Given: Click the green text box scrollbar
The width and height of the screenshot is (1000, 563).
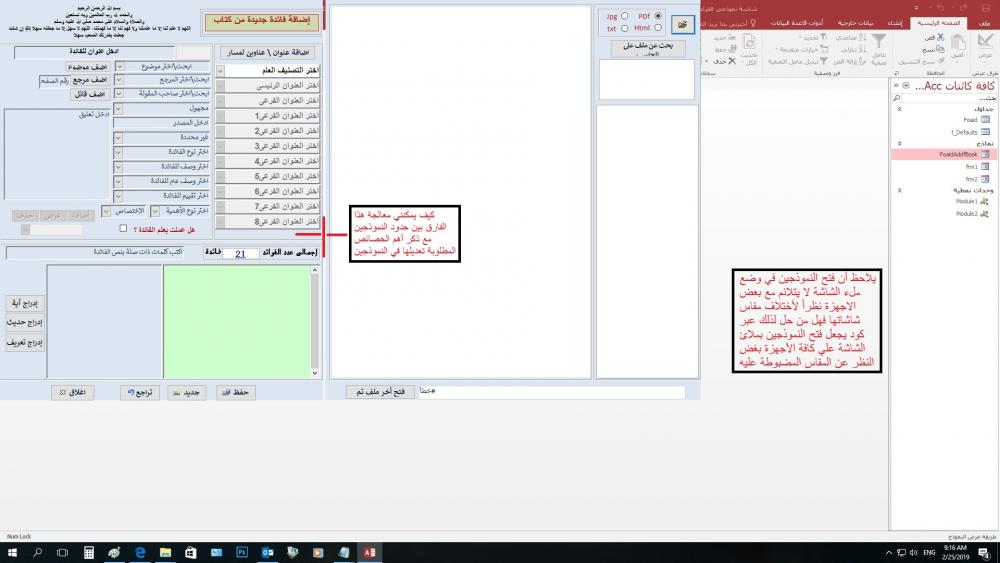Looking at the screenshot, I should tap(314, 321).
